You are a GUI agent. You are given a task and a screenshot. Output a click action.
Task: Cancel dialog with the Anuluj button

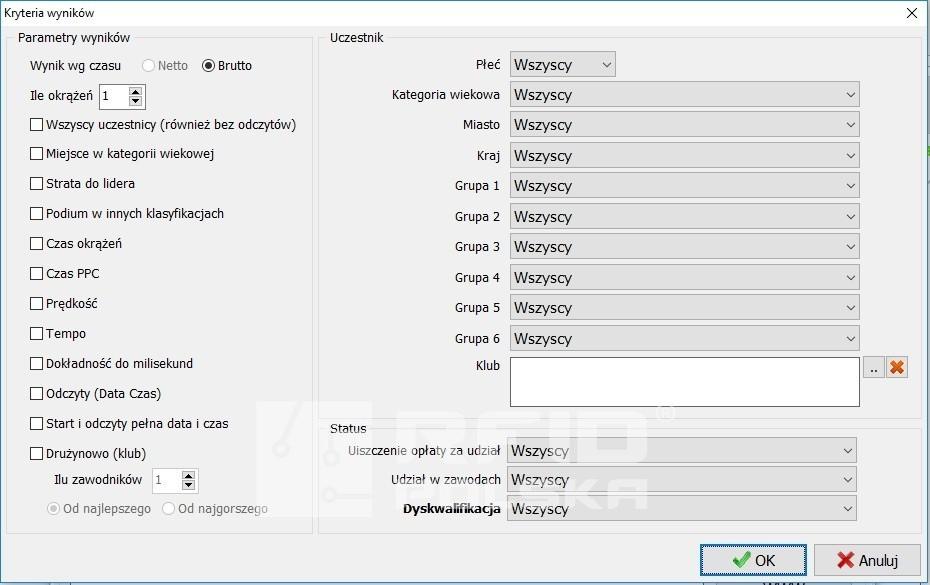click(x=867, y=560)
